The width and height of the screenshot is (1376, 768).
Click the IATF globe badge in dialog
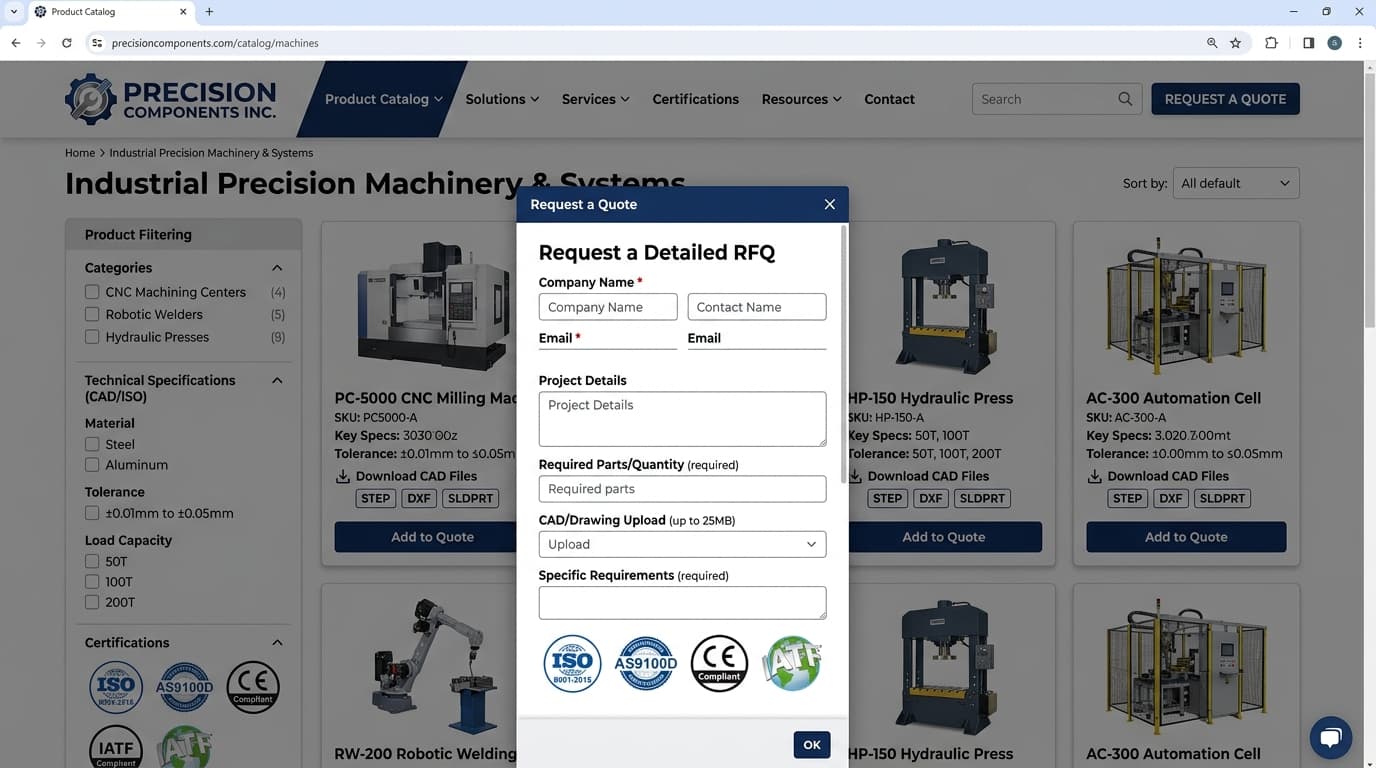coord(792,663)
